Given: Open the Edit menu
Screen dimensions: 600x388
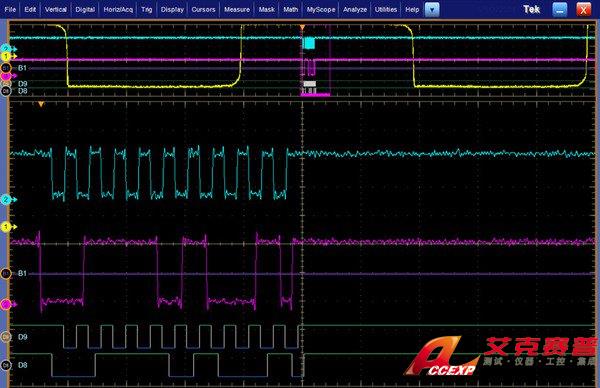Looking at the screenshot, I should point(30,10).
